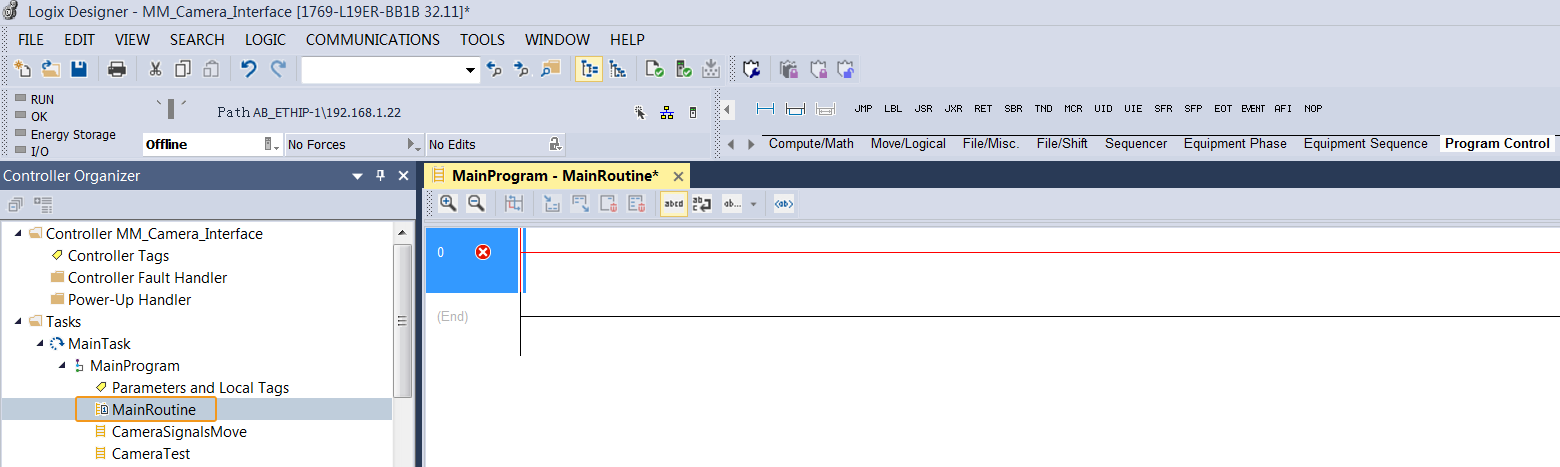The width and height of the screenshot is (1560, 467).
Task: Click the Redo arrow
Action: [x=278, y=69]
